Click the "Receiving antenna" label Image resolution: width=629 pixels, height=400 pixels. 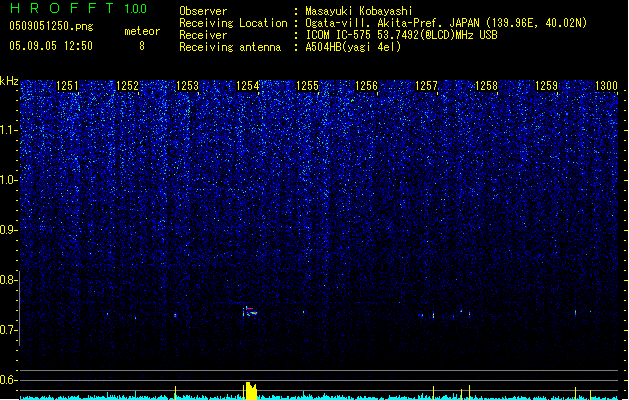(230, 47)
